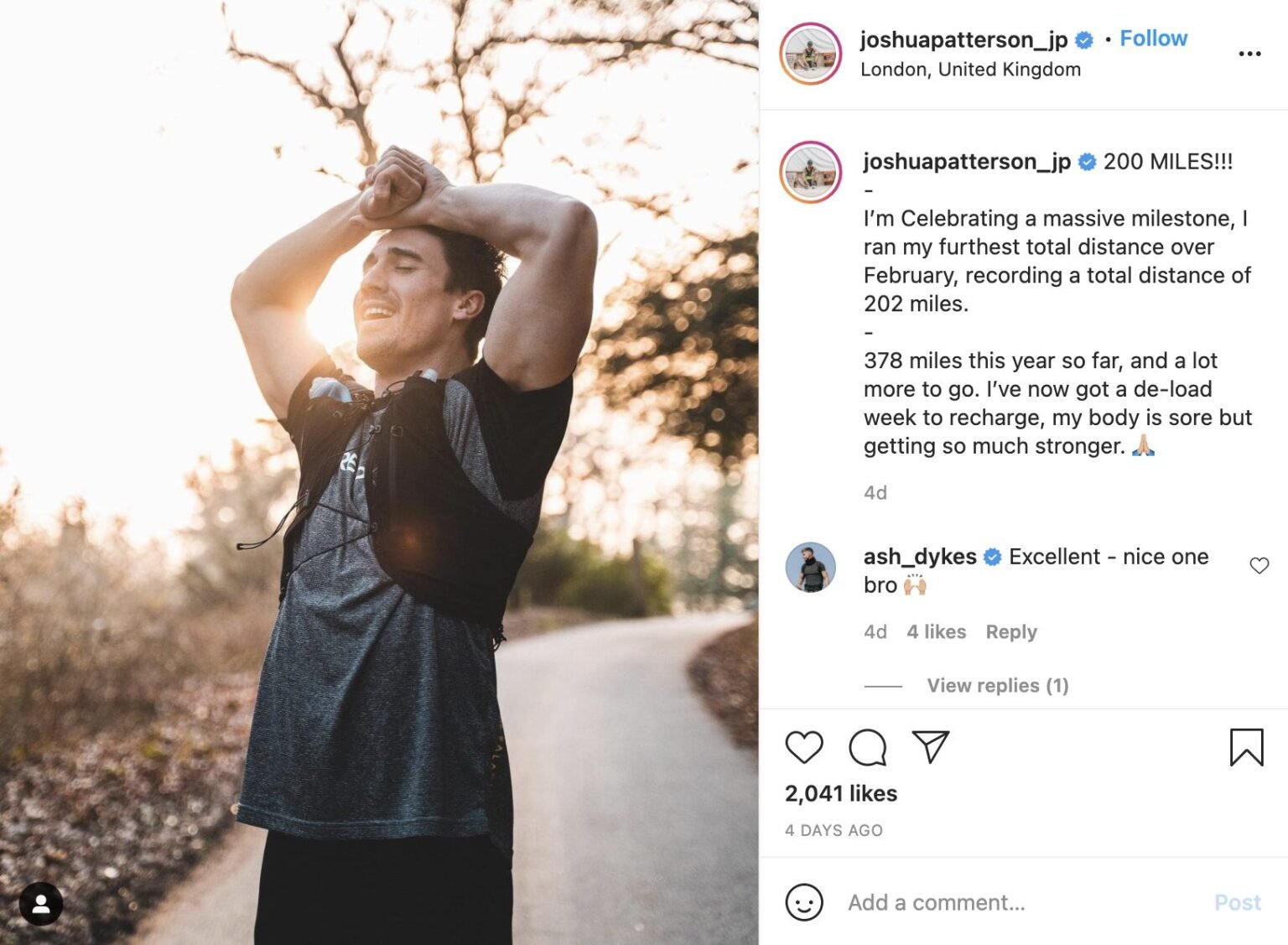Screen dimensions: 1288x945
Task: View who liked by clicking 2,041 likes
Action: 839,793
